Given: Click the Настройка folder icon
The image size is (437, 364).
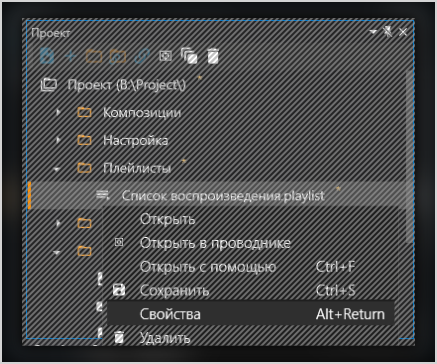Looking at the screenshot, I should click(85, 140).
